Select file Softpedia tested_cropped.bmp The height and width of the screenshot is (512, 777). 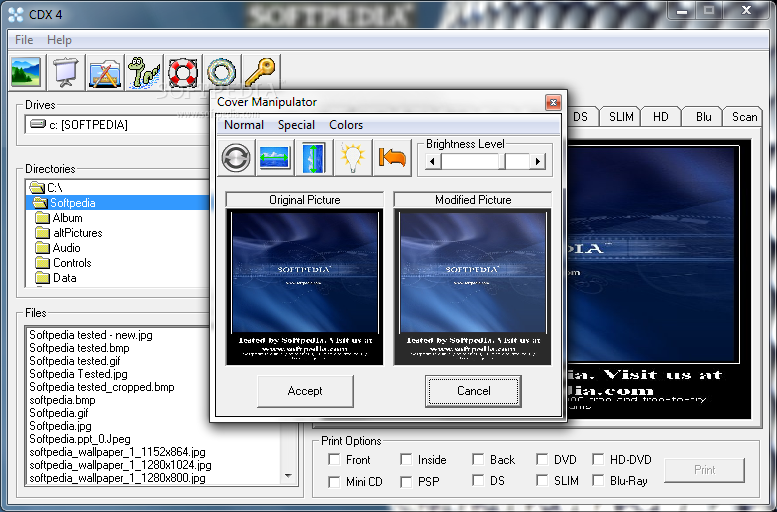(x=102, y=387)
